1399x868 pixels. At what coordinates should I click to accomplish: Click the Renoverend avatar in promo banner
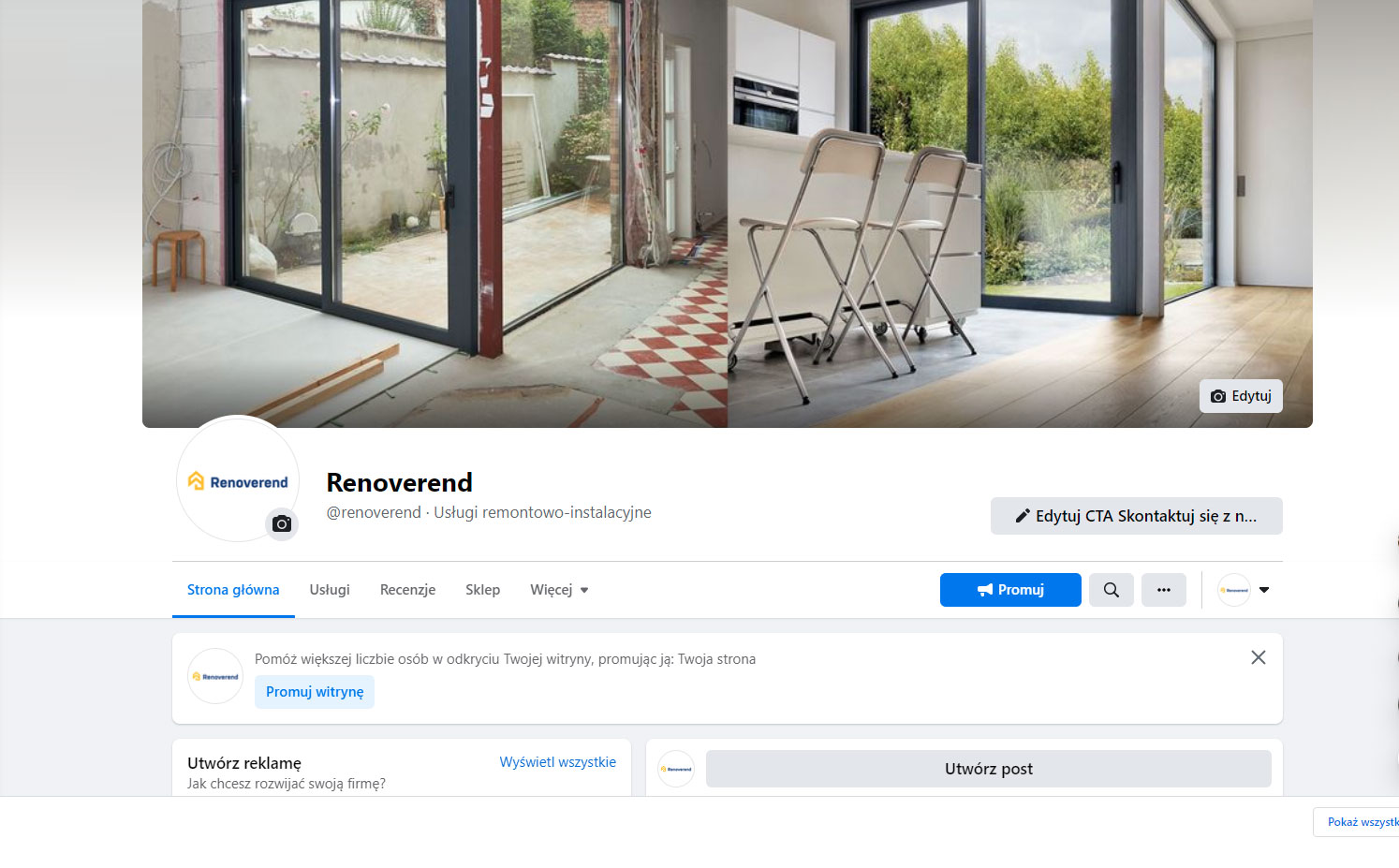pyautogui.click(x=215, y=676)
